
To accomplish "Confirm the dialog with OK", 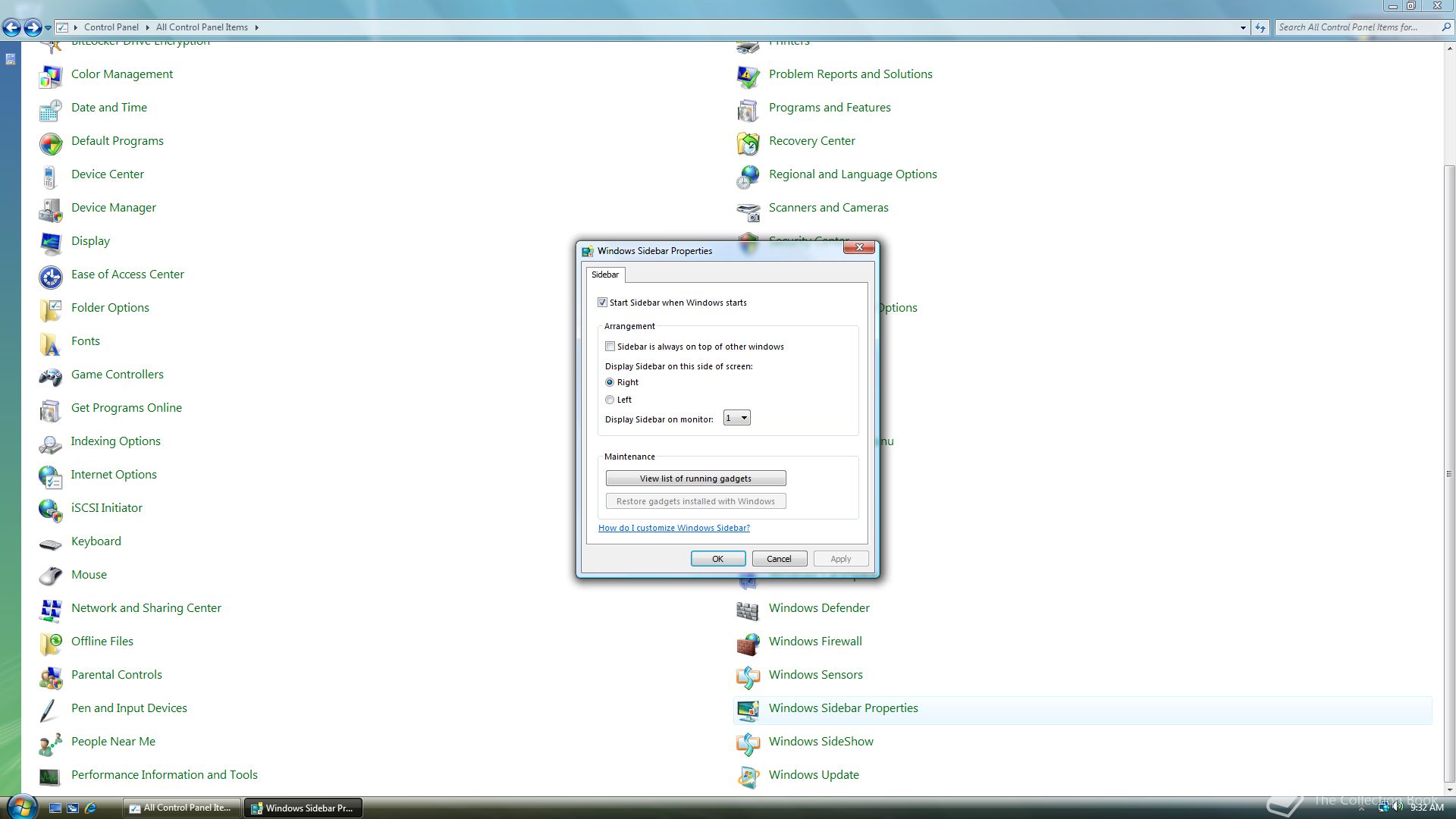I will point(718,559).
